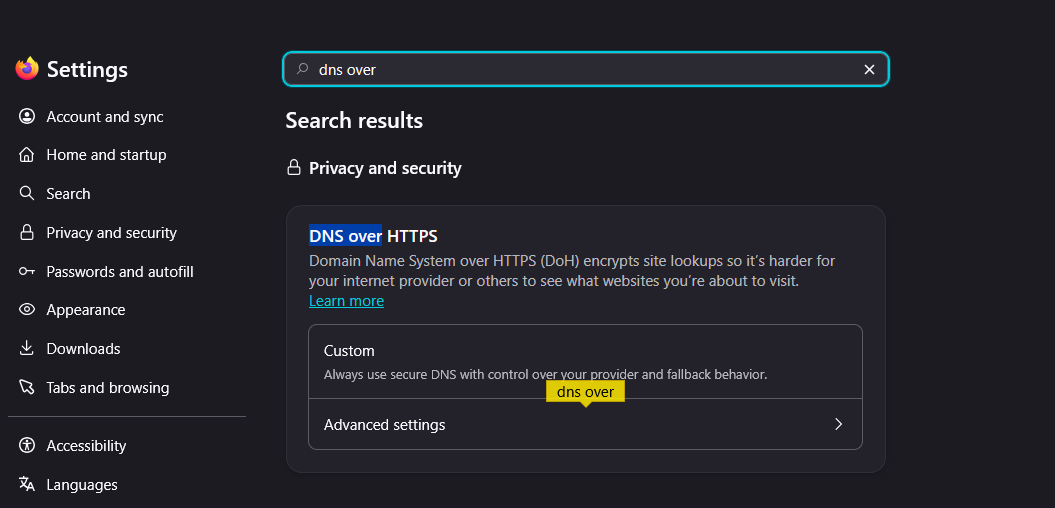The height and width of the screenshot is (508, 1055).
Task: Click the Privacy and security results heading
Action: click(x=385, y=168)
